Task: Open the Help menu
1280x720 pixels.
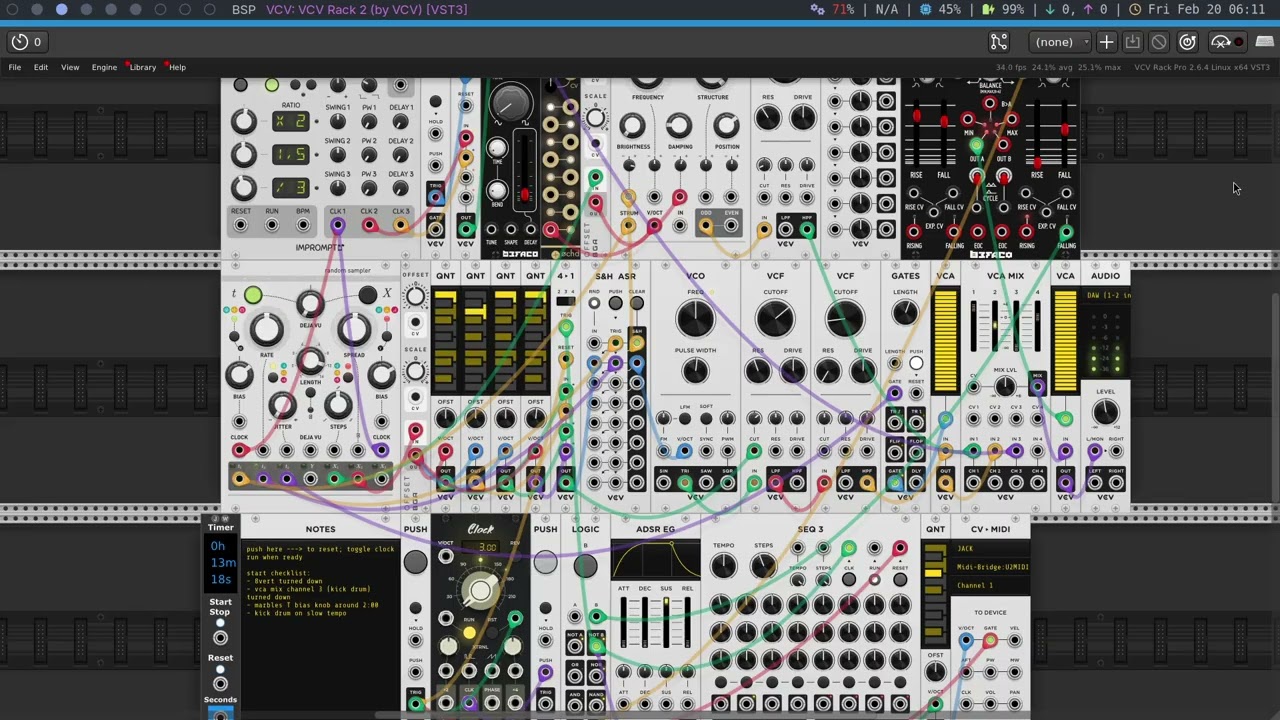Action: click(x=177, y=67)
